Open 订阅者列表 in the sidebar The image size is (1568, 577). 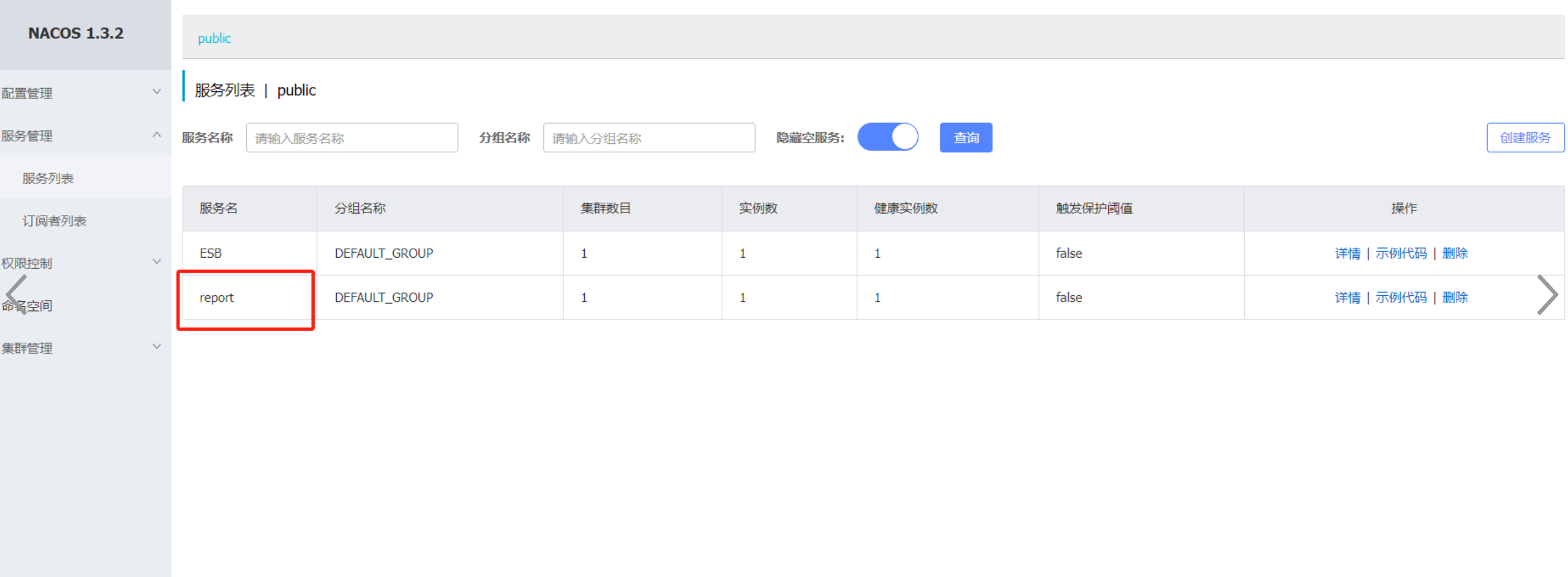click(x=54, y=221)
